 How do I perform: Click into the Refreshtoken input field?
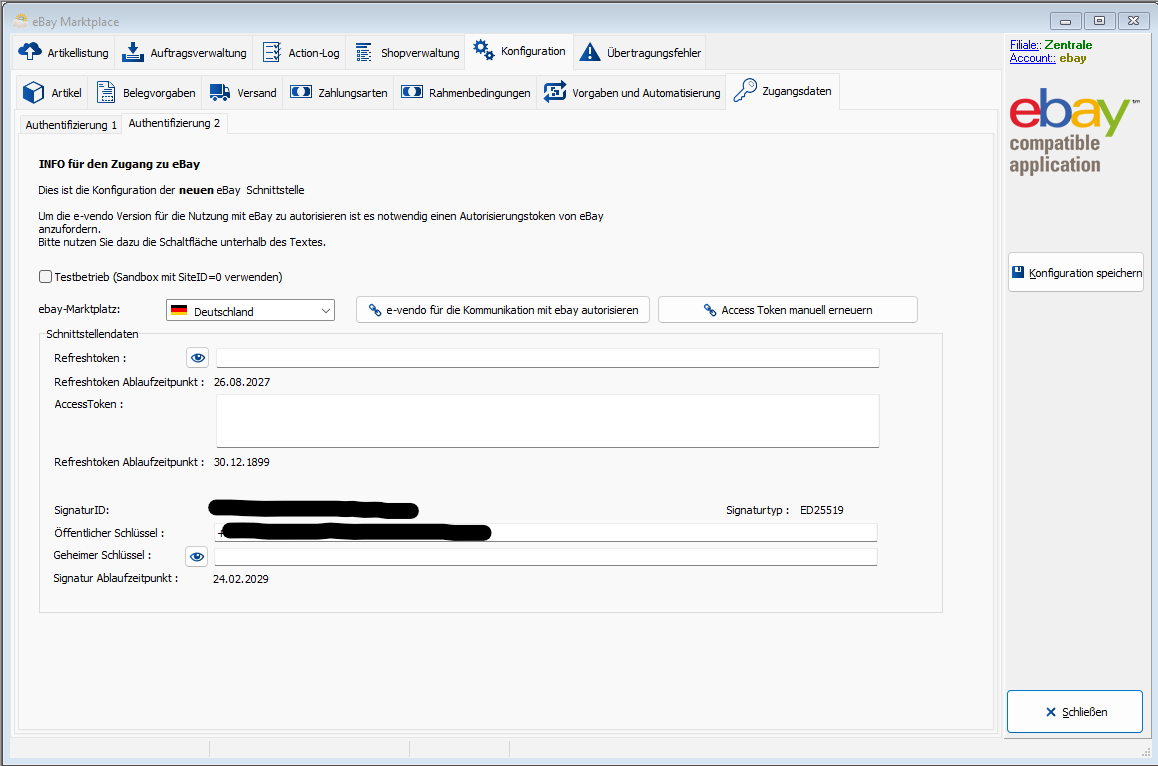click(x=547, y=358)
